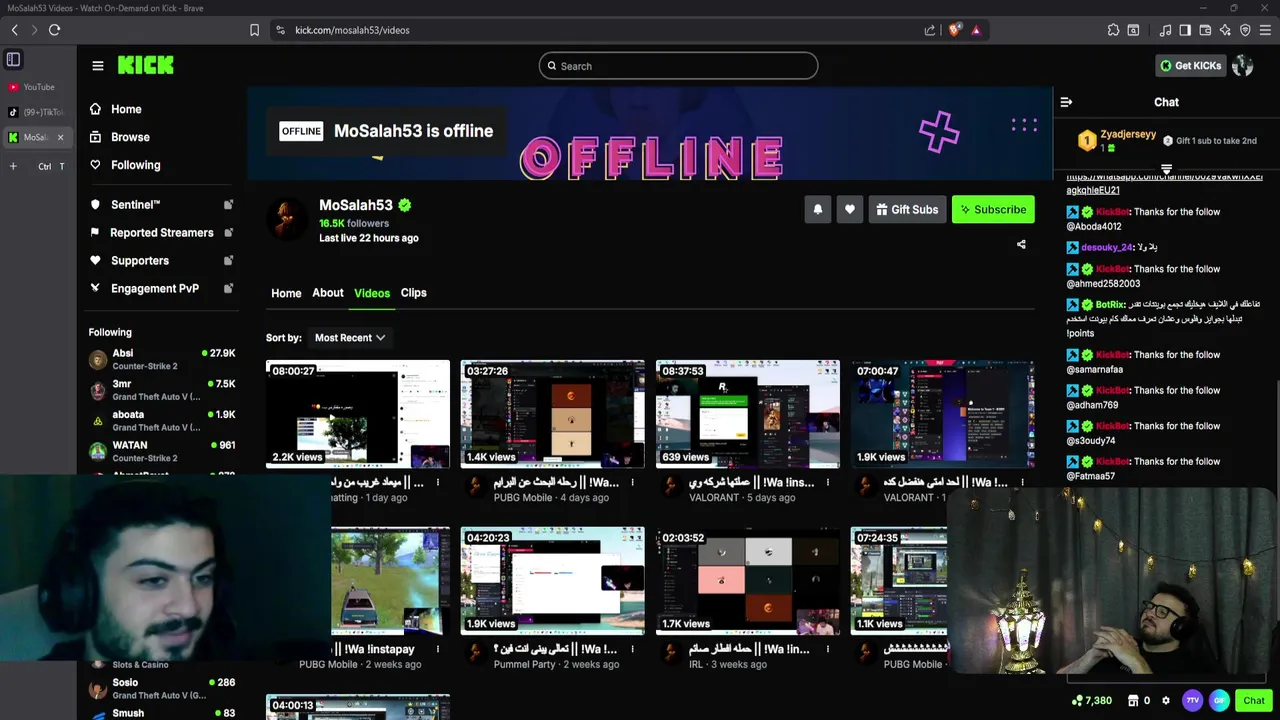The image size is (1280, 720).
Task: Follow MoSalah53 with the heart button
Action: [849, 209]
